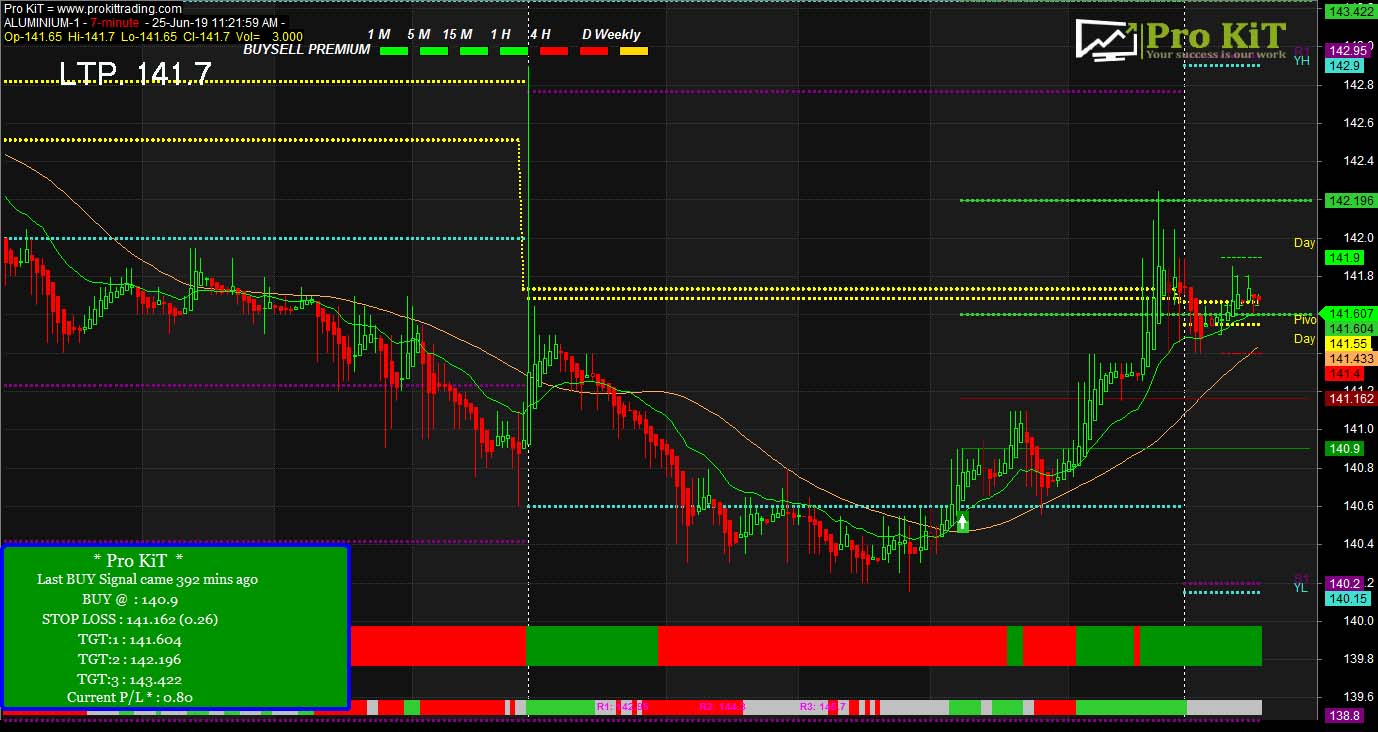The width and height of the screenshot is (1378, 732).
Task: Click the 15 M green signal indicator
Action: point(474,50)
